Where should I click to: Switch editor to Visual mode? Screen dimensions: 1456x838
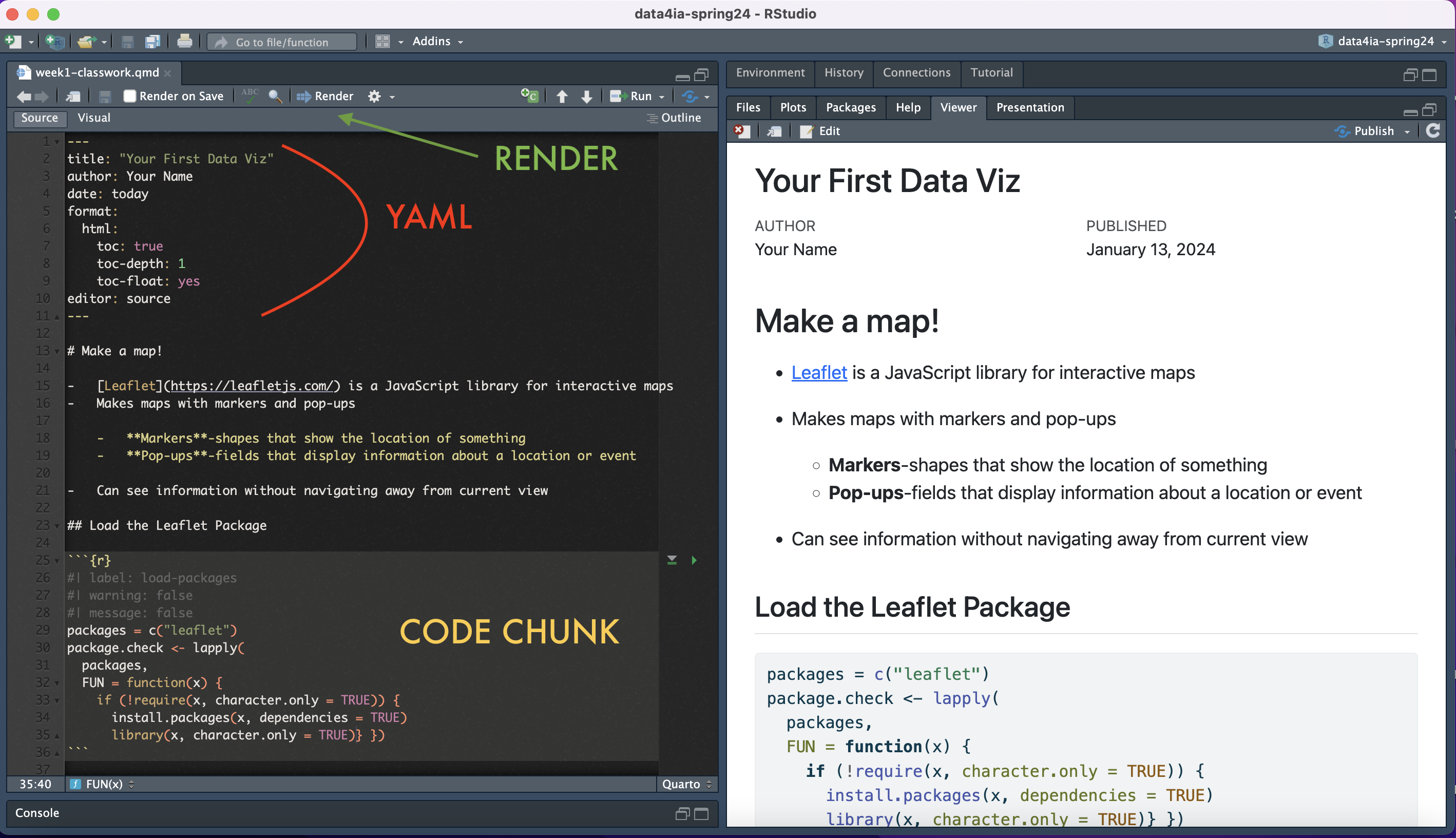click(94, 118)
